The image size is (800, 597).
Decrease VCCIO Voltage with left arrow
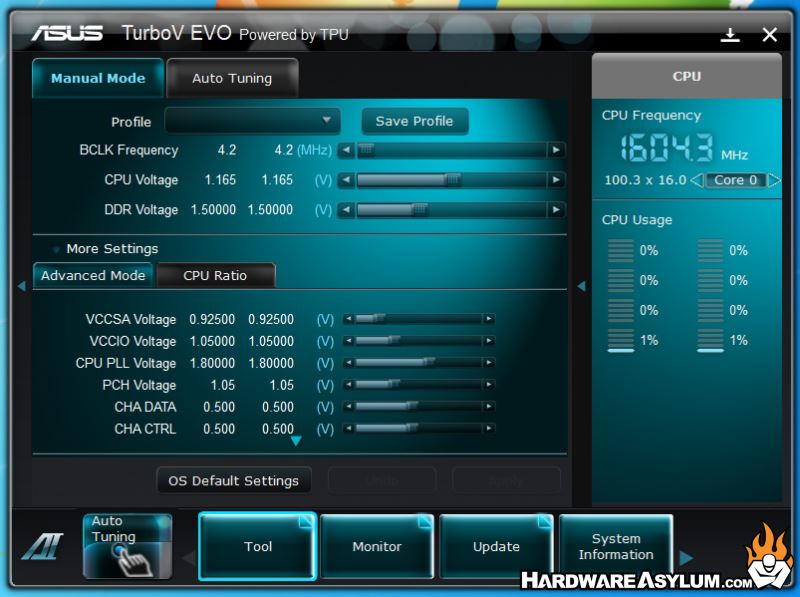point(348,340)
